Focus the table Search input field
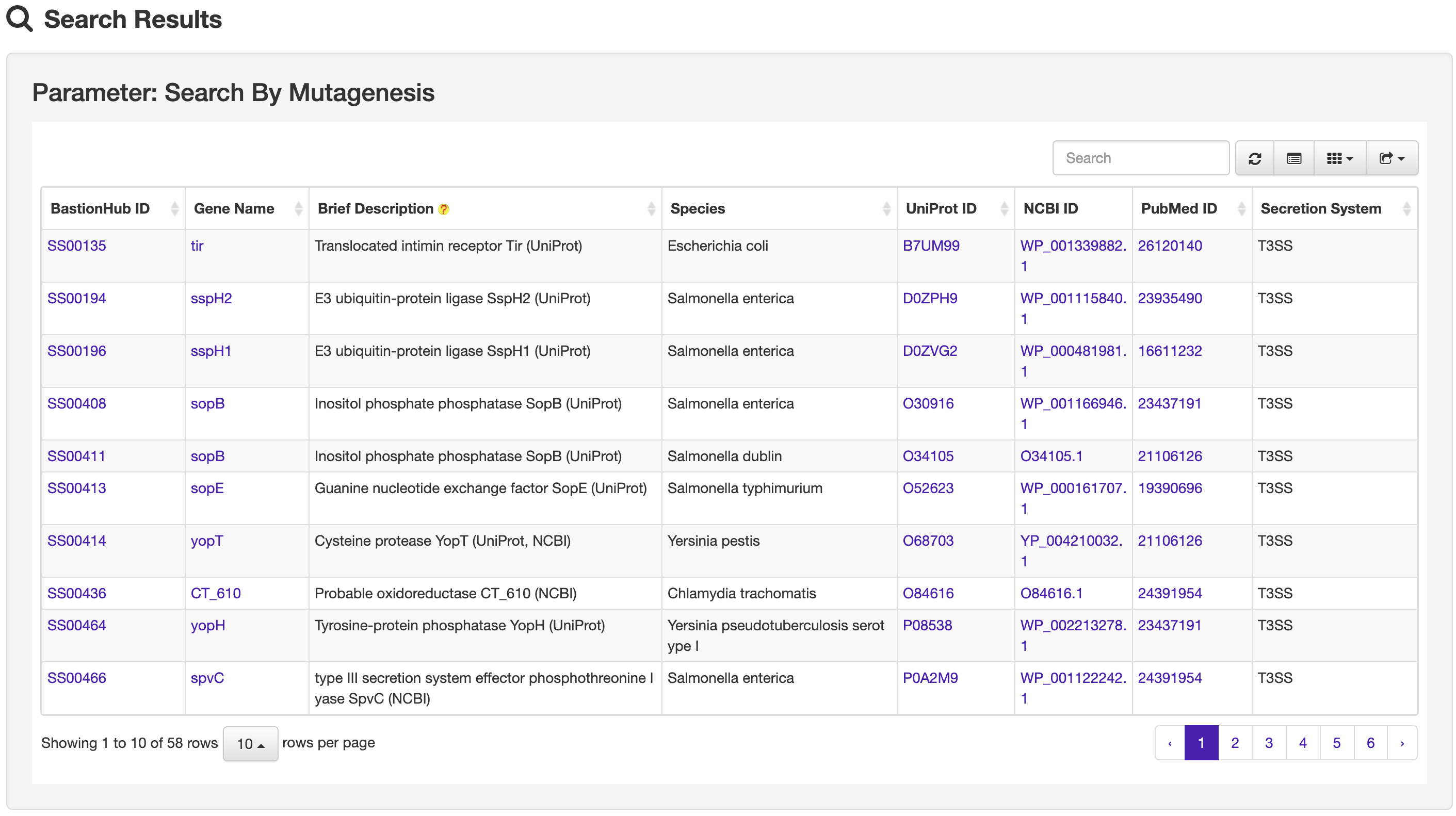The image size is (1456, 816). 1140,158
